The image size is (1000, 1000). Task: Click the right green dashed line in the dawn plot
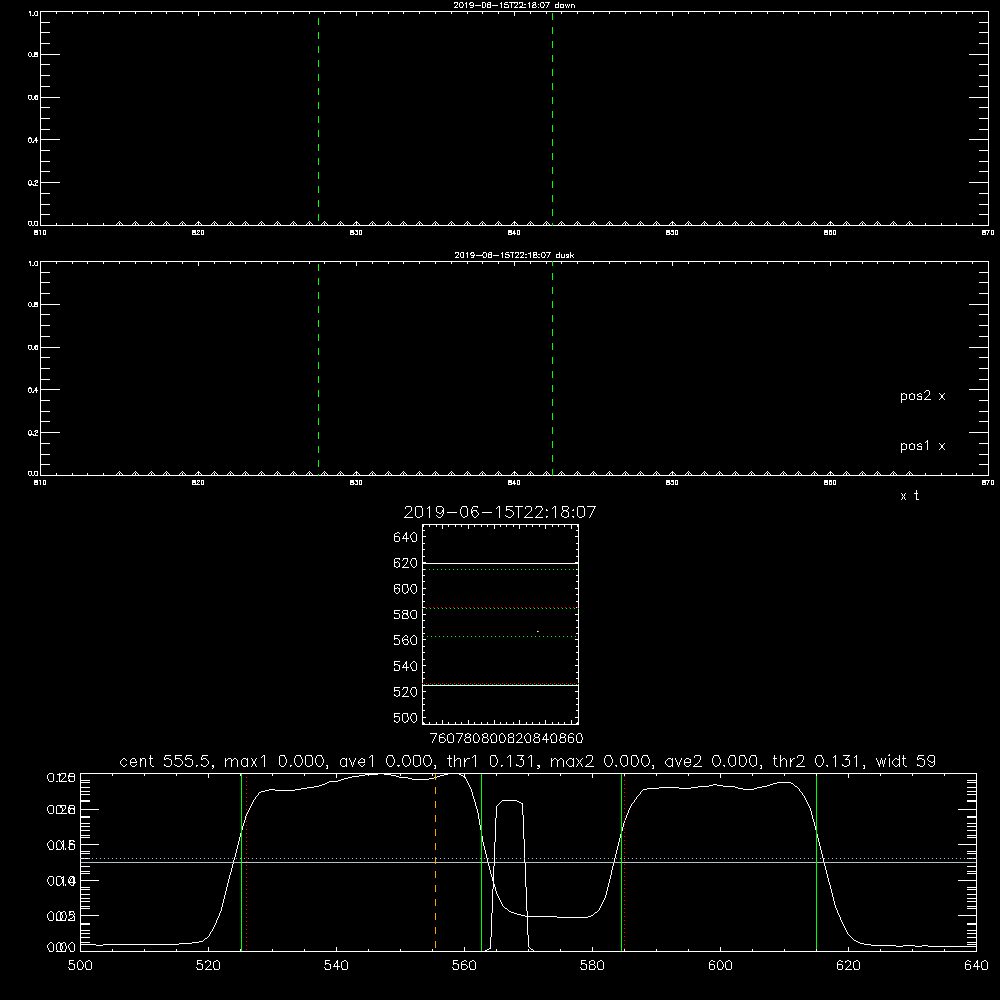(x=552, y=118)
